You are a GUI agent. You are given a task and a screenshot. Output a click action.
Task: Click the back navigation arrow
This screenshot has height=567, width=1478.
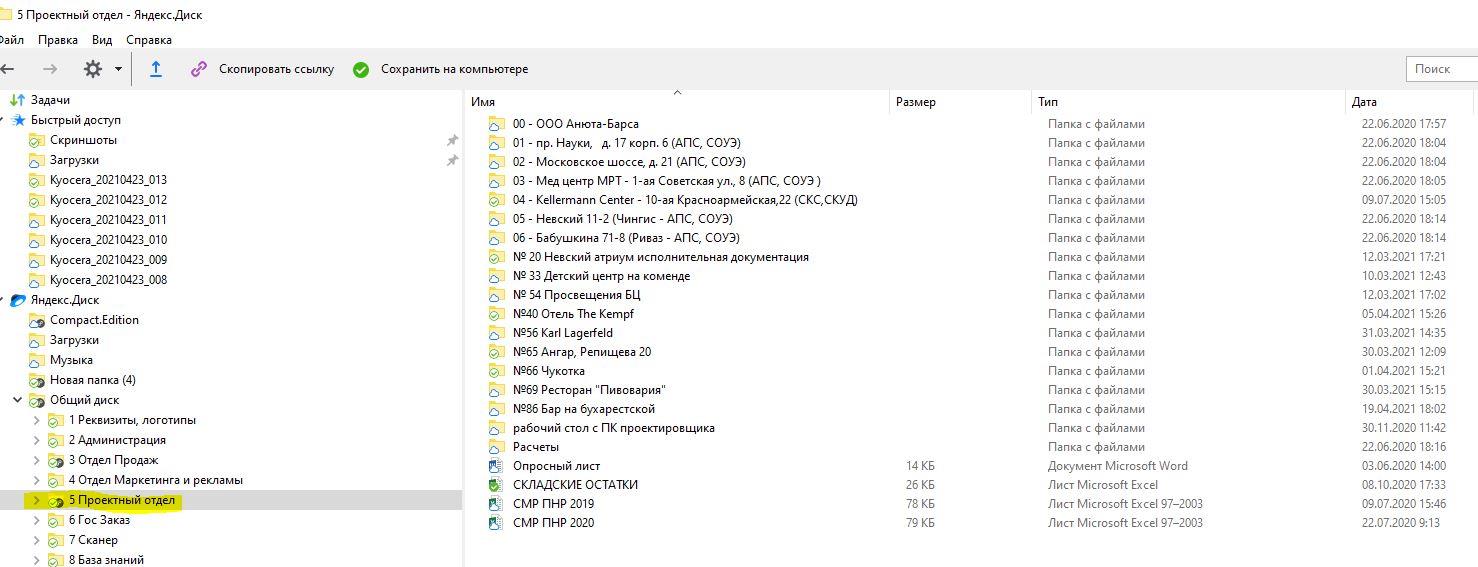[8, 69]
